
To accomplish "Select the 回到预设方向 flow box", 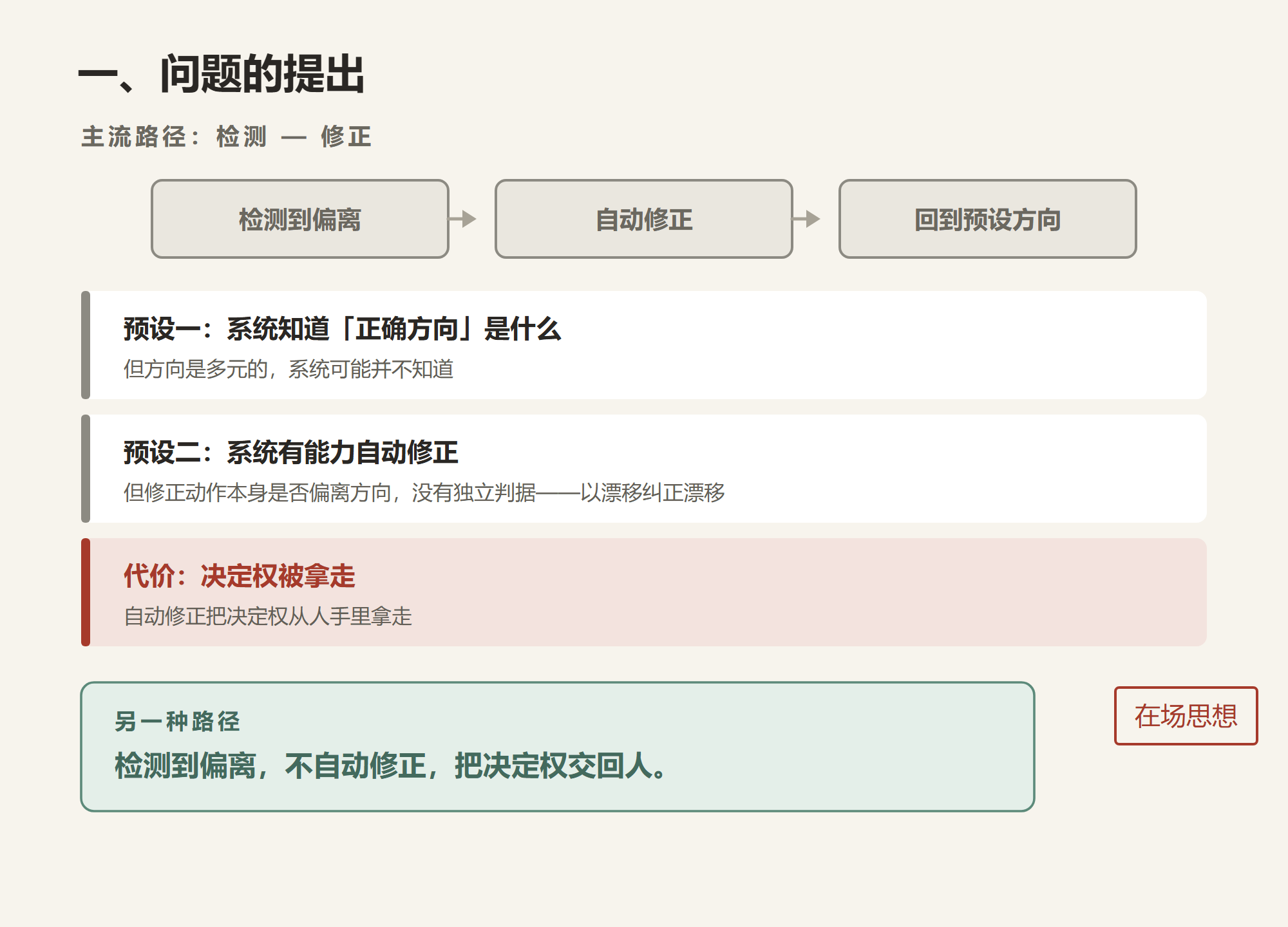I will tap(988, 219).
